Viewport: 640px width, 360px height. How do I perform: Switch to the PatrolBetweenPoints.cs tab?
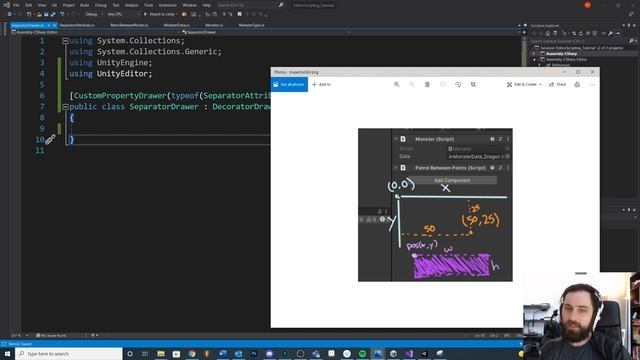[129, 25]
